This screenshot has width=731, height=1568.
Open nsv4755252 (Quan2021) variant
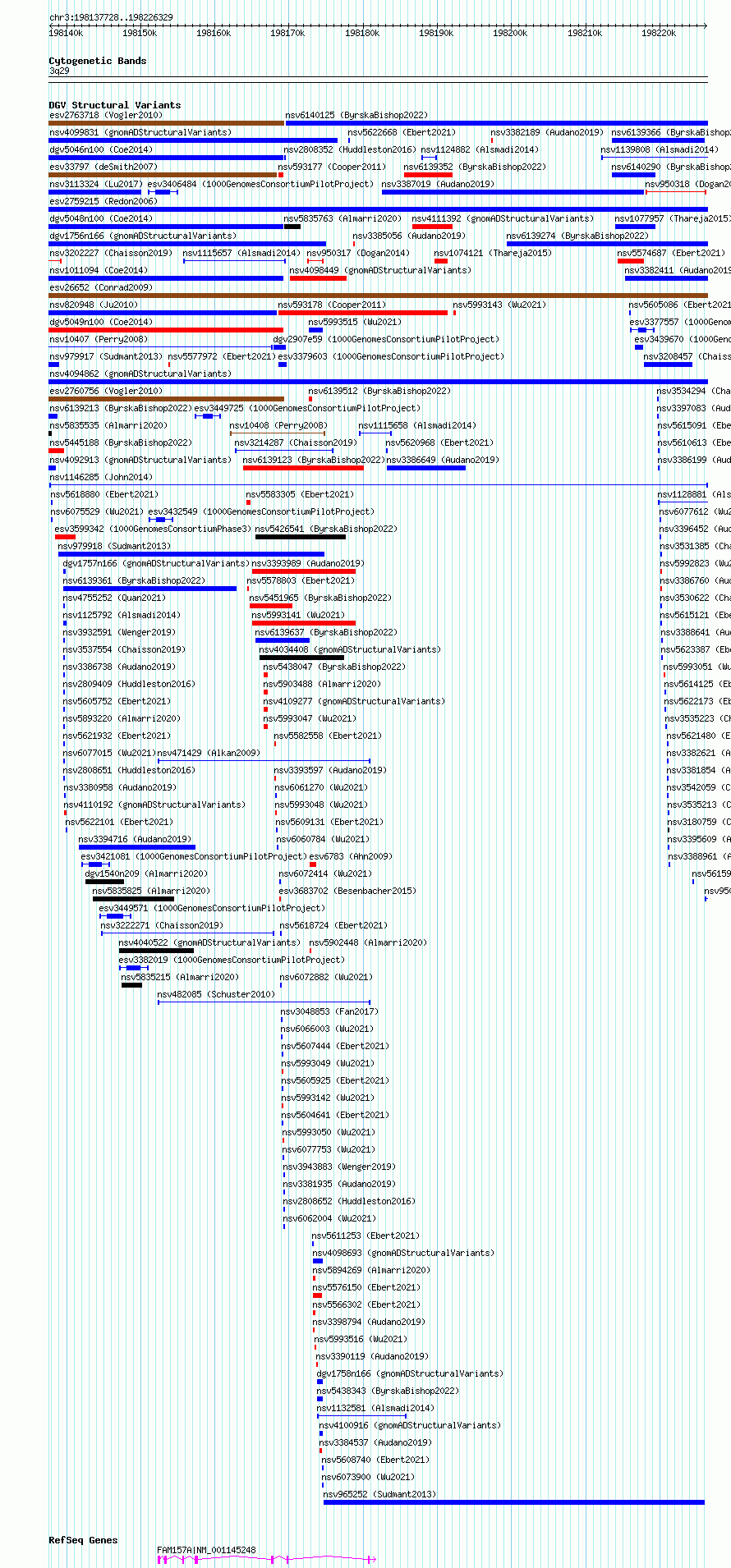[114, 598]
